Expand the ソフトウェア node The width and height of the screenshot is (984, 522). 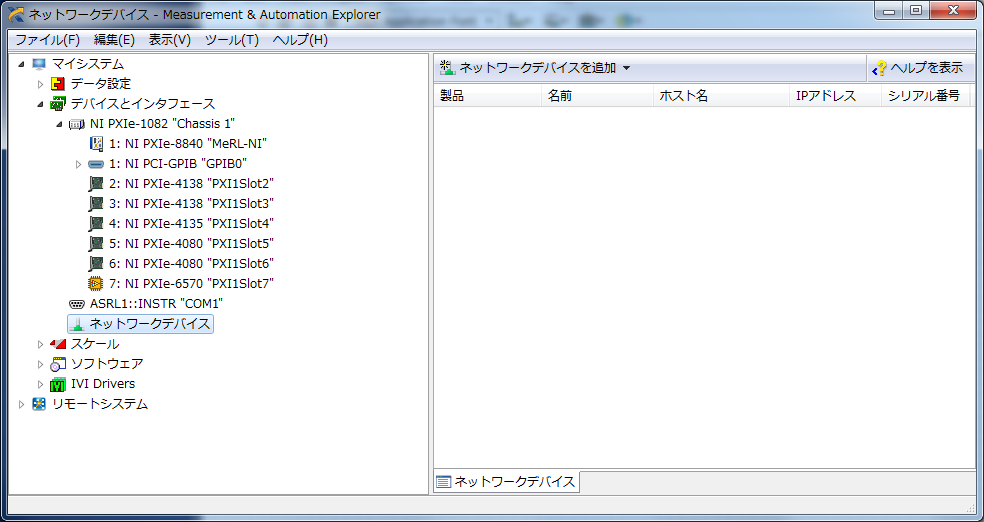click(x=40, y=365)
